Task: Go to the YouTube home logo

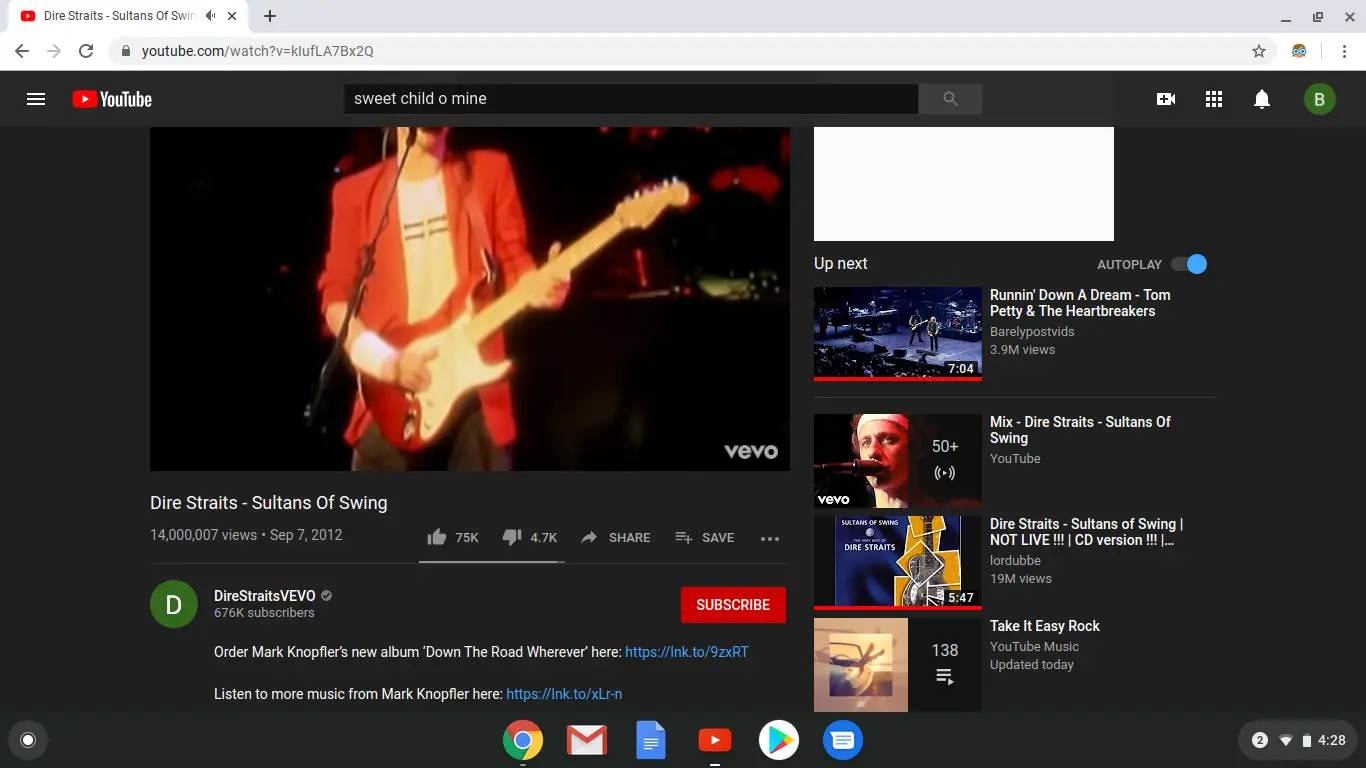Action: [x=112, y=99]
